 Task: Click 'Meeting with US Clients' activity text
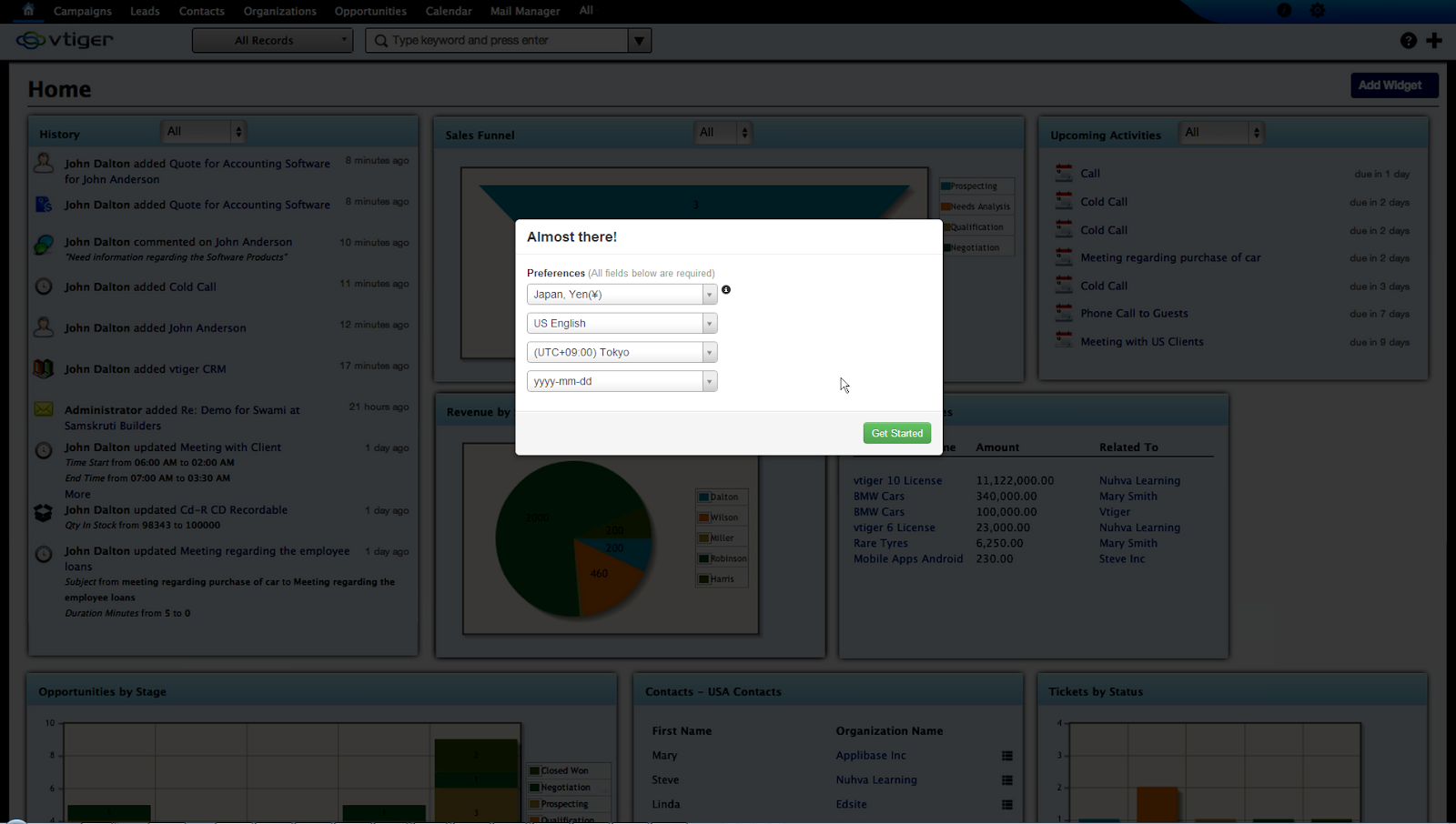point(1142,341)
